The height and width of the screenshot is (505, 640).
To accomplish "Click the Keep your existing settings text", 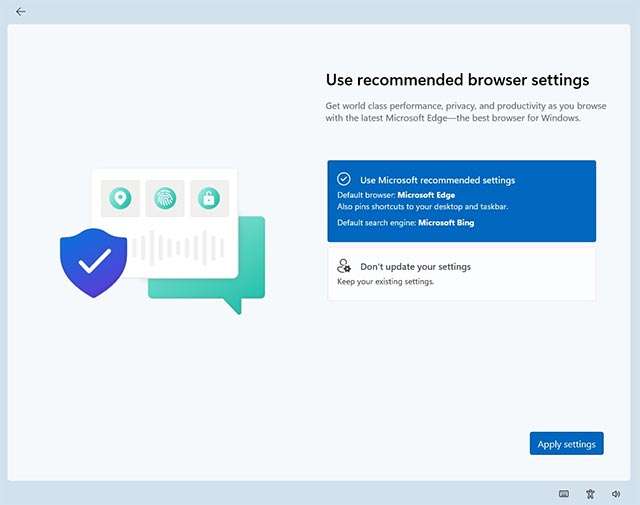I will [x=385, y=282].
